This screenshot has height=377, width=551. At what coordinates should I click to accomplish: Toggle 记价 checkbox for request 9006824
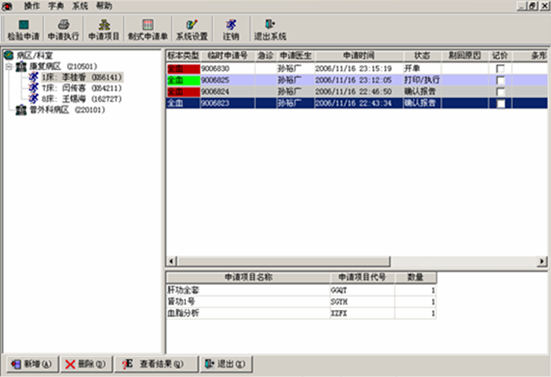click(x=500, y=92)
